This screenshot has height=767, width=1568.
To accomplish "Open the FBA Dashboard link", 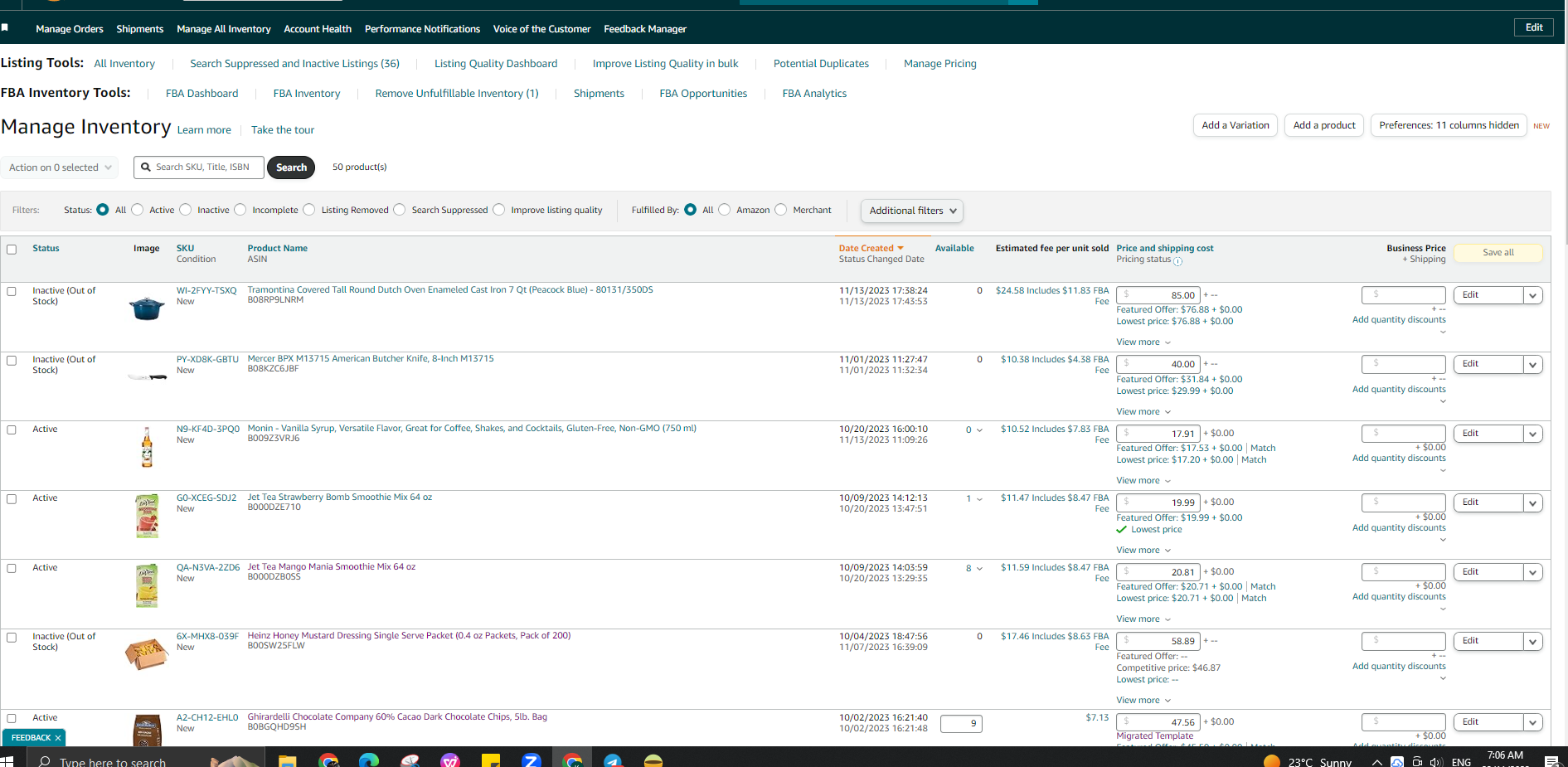I will (x=201, y=94).
